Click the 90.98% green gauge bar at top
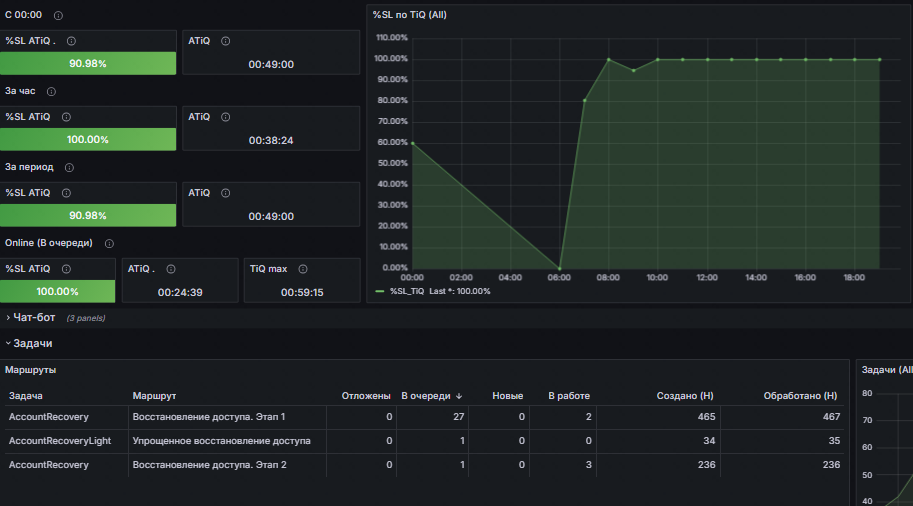913x506 pixels. pyautogui.click(x=88, y=63)
